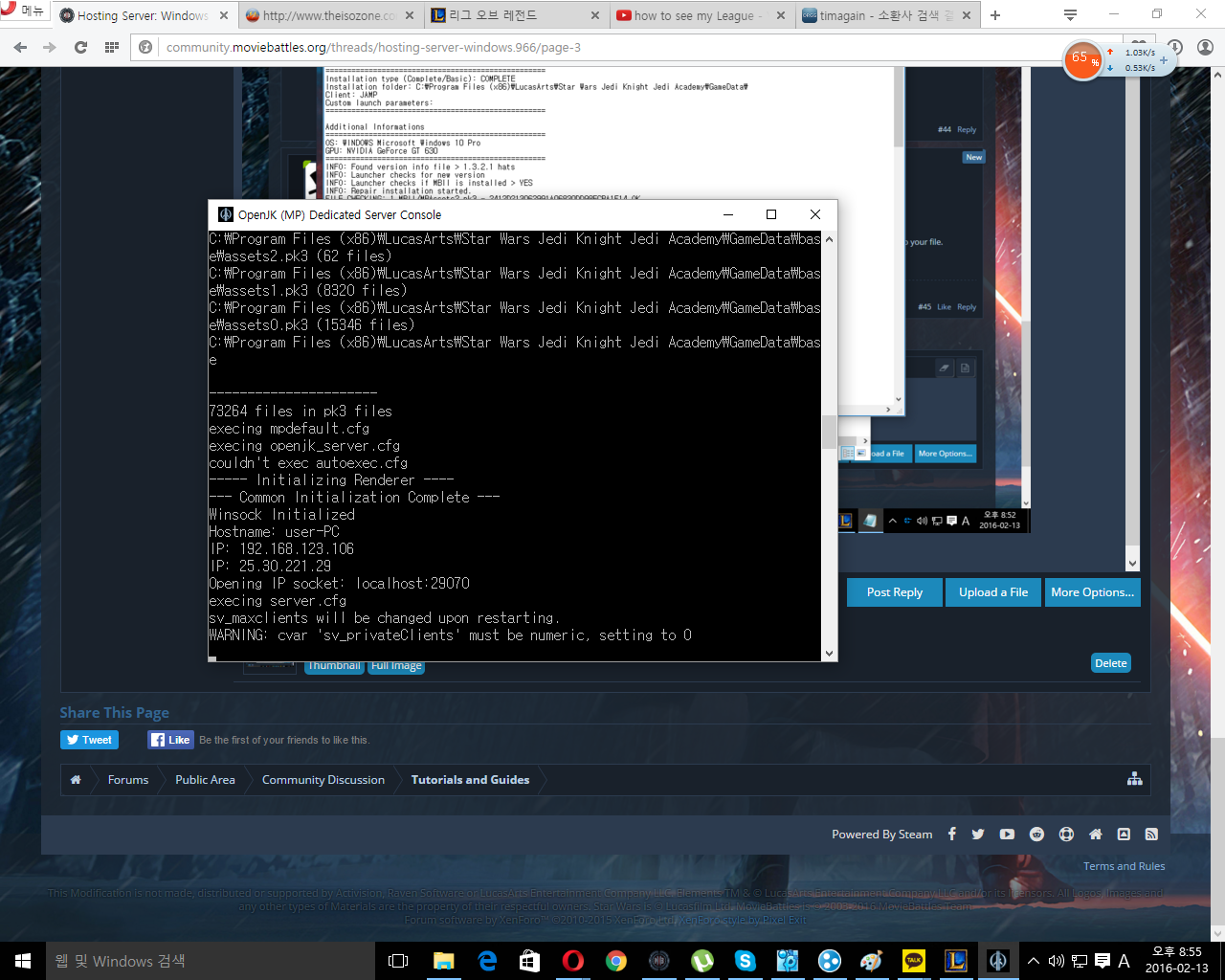Launch uTorrent from the taskbar

702,961
